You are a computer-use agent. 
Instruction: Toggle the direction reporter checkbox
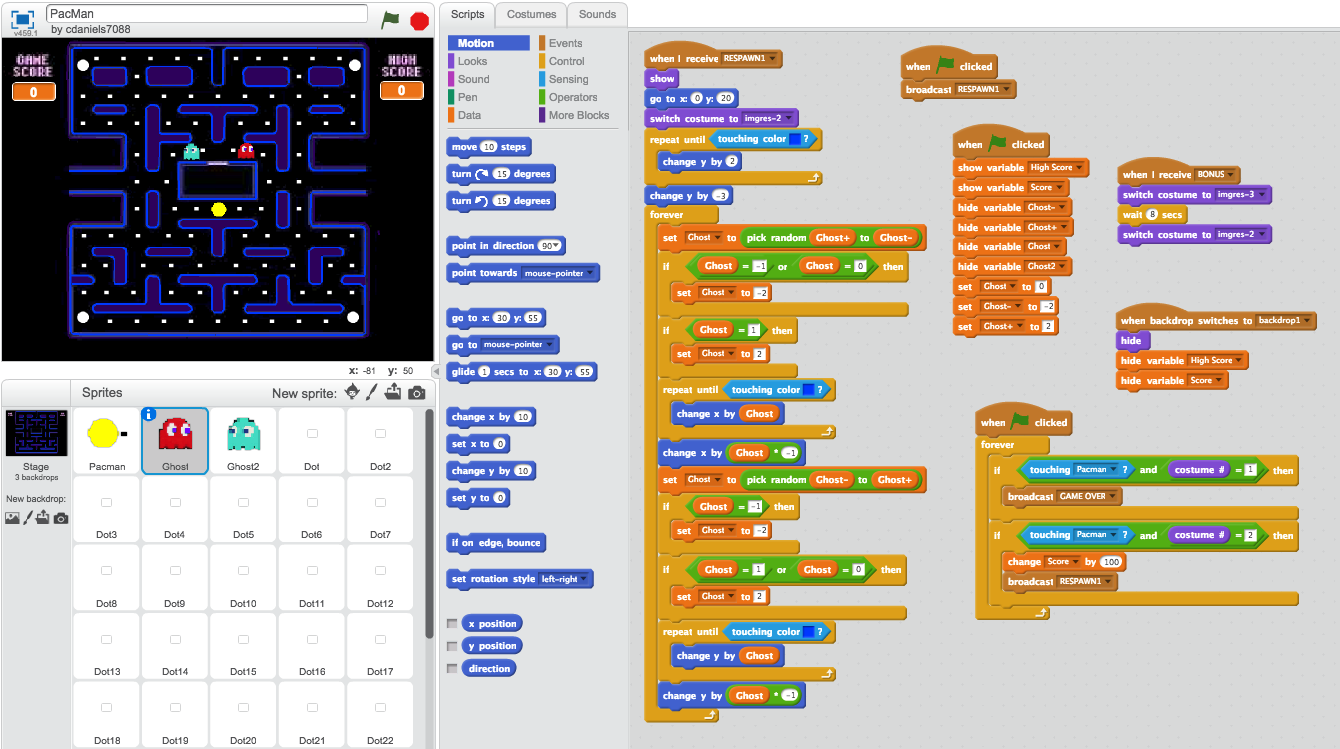452,669
